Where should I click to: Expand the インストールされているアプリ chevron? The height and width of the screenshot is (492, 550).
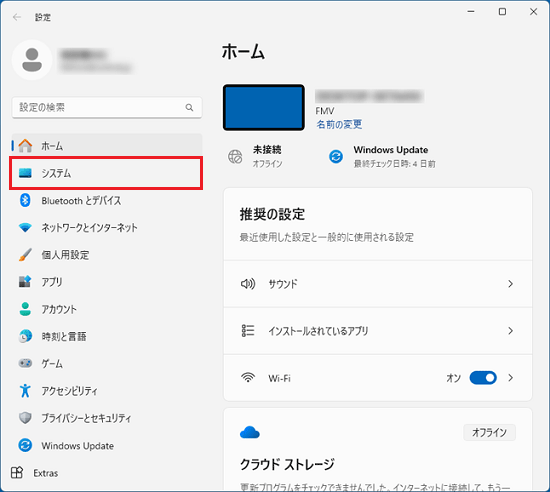pos(511,331)
